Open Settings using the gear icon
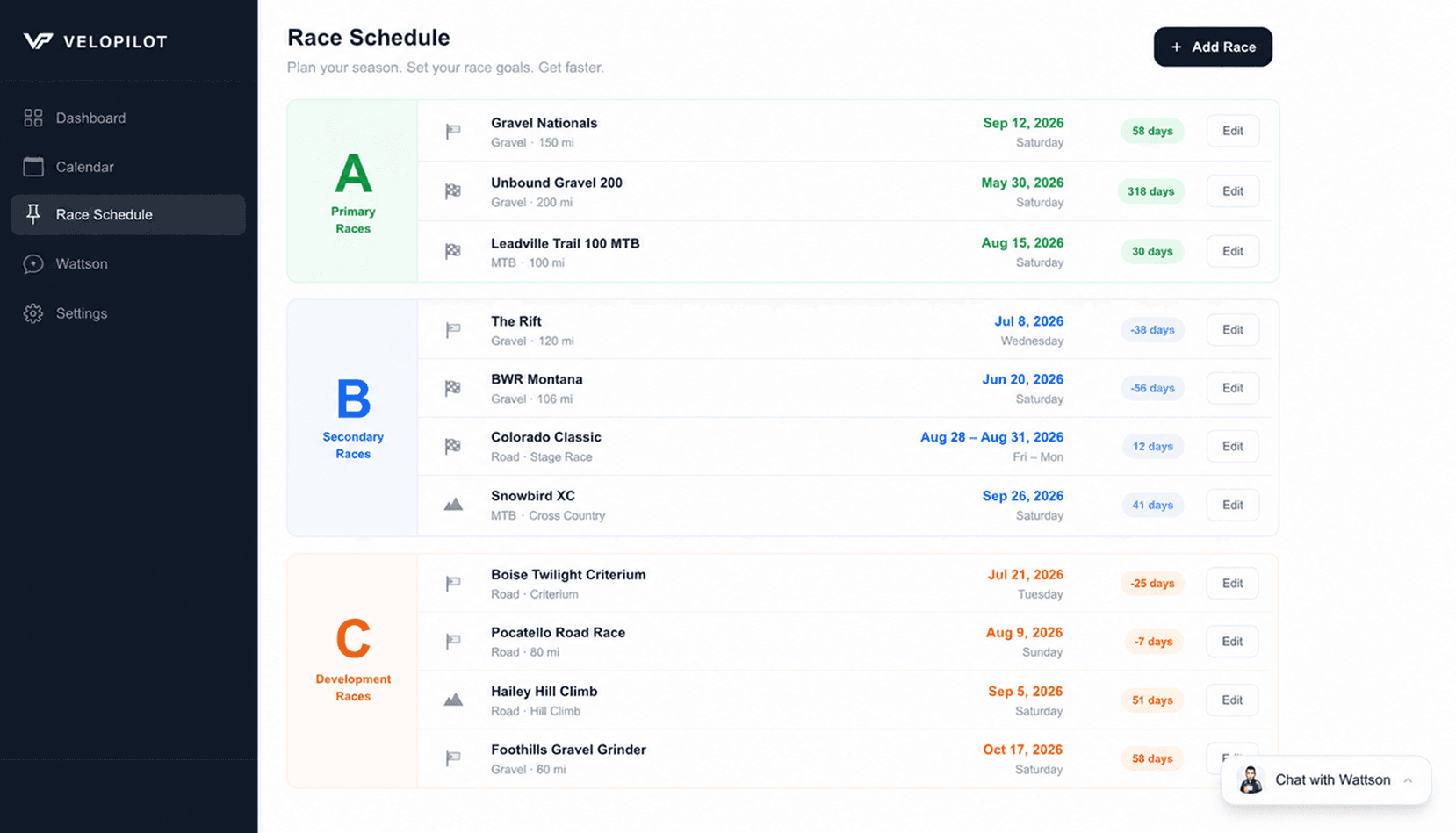Viewport: 1456px width, 833px height. pos(33,313)
